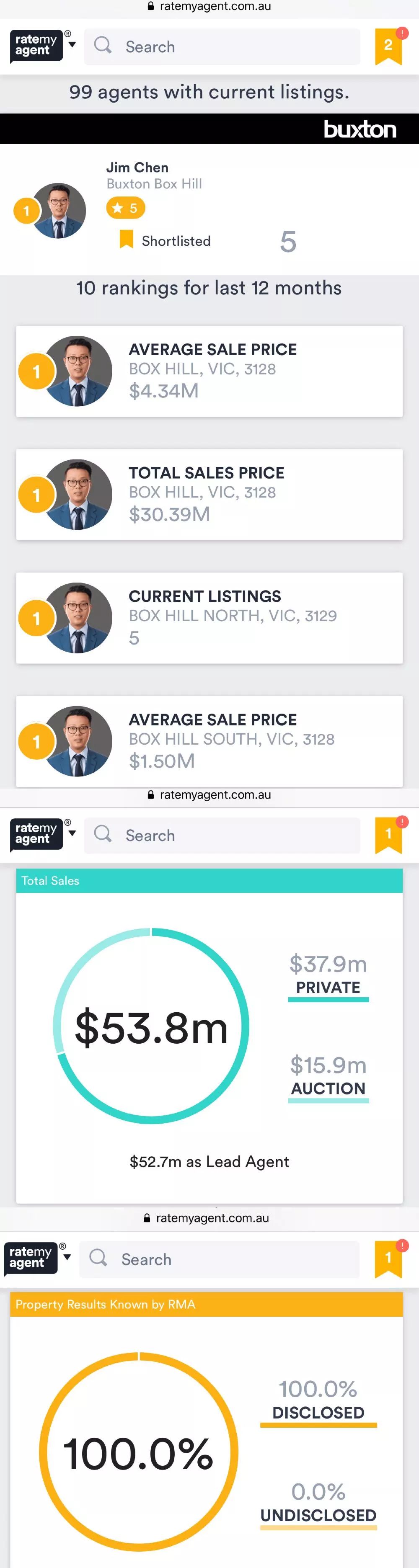Open the Average Sale Price Box Hill South card
This screenshot has height=1568, width=419.
point(209,741)
